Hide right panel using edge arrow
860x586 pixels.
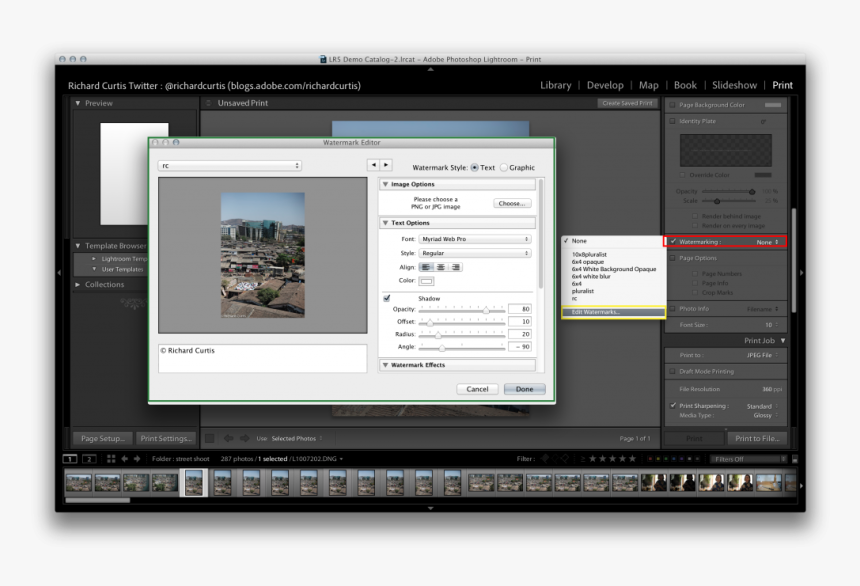click(801, 272)
